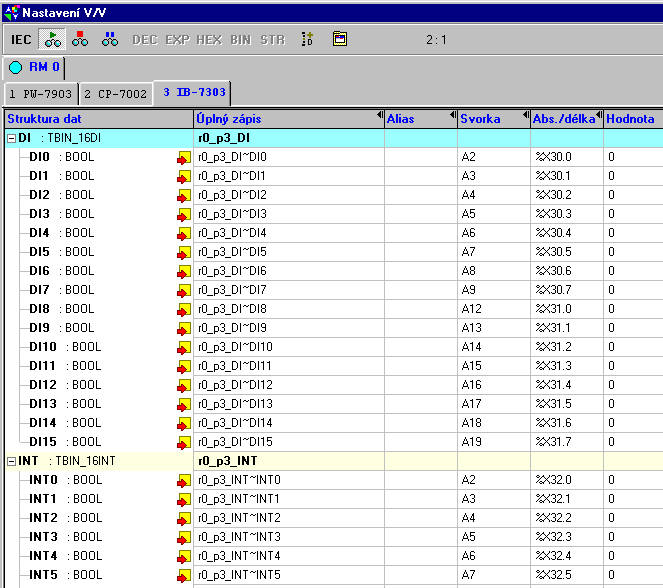
Task: Click the arrow icon in DI4 row
Action: (x=184, y=234)
